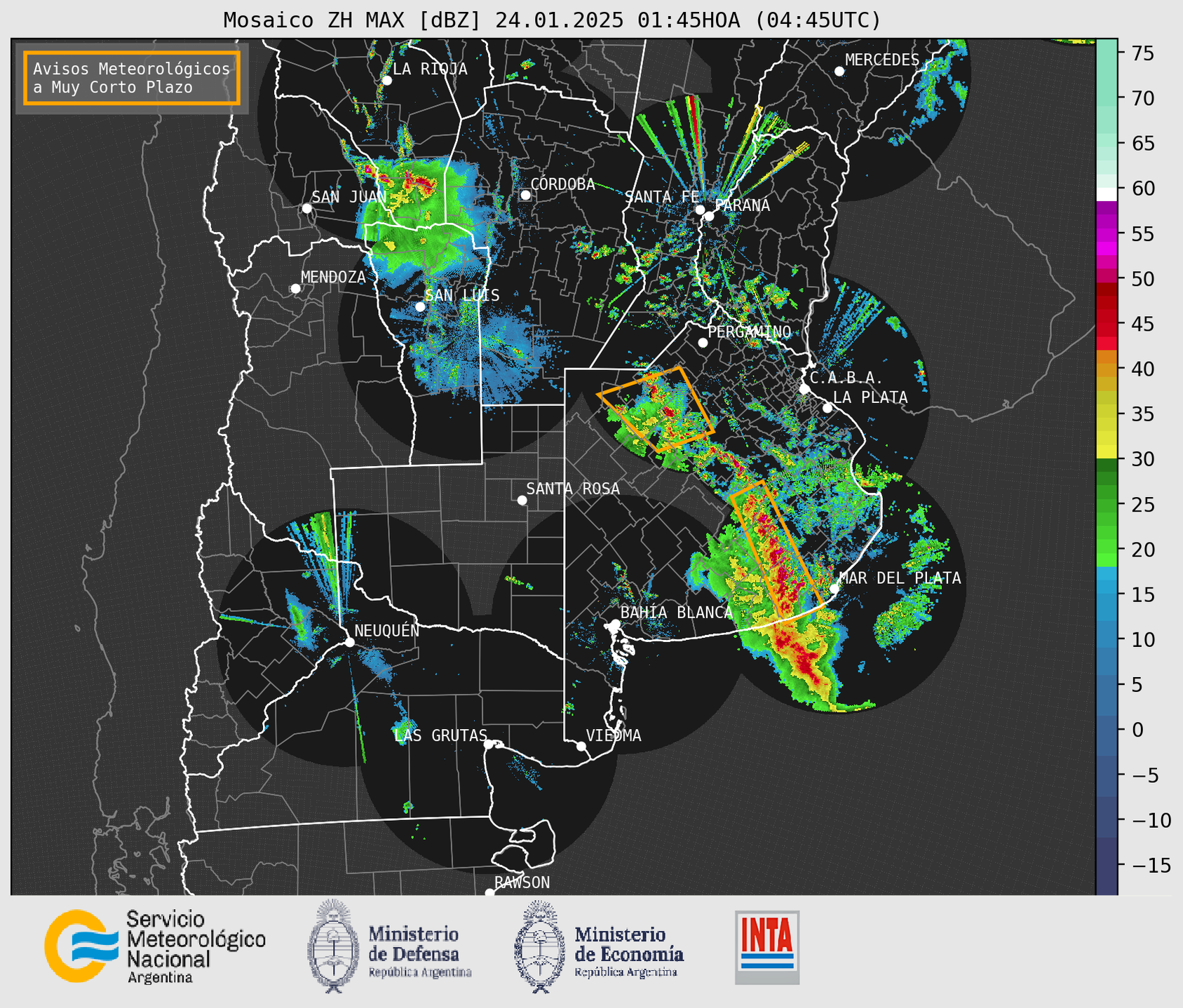The height and width of the screenshot is (1008, 1183).
Task: Click the RAWSON city label
Action: 522,883
